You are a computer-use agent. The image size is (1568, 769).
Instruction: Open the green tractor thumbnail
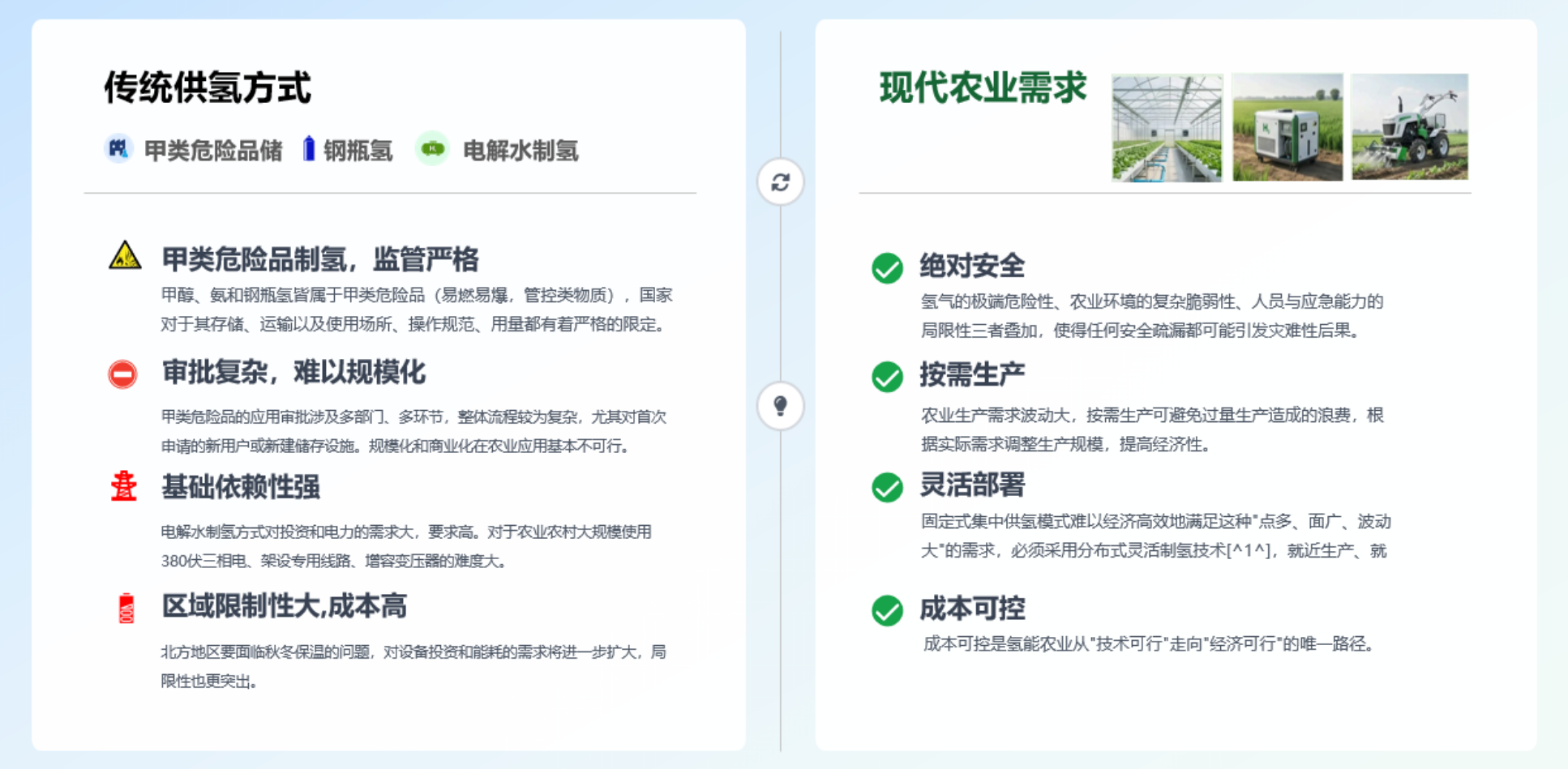pos(1409,127)
